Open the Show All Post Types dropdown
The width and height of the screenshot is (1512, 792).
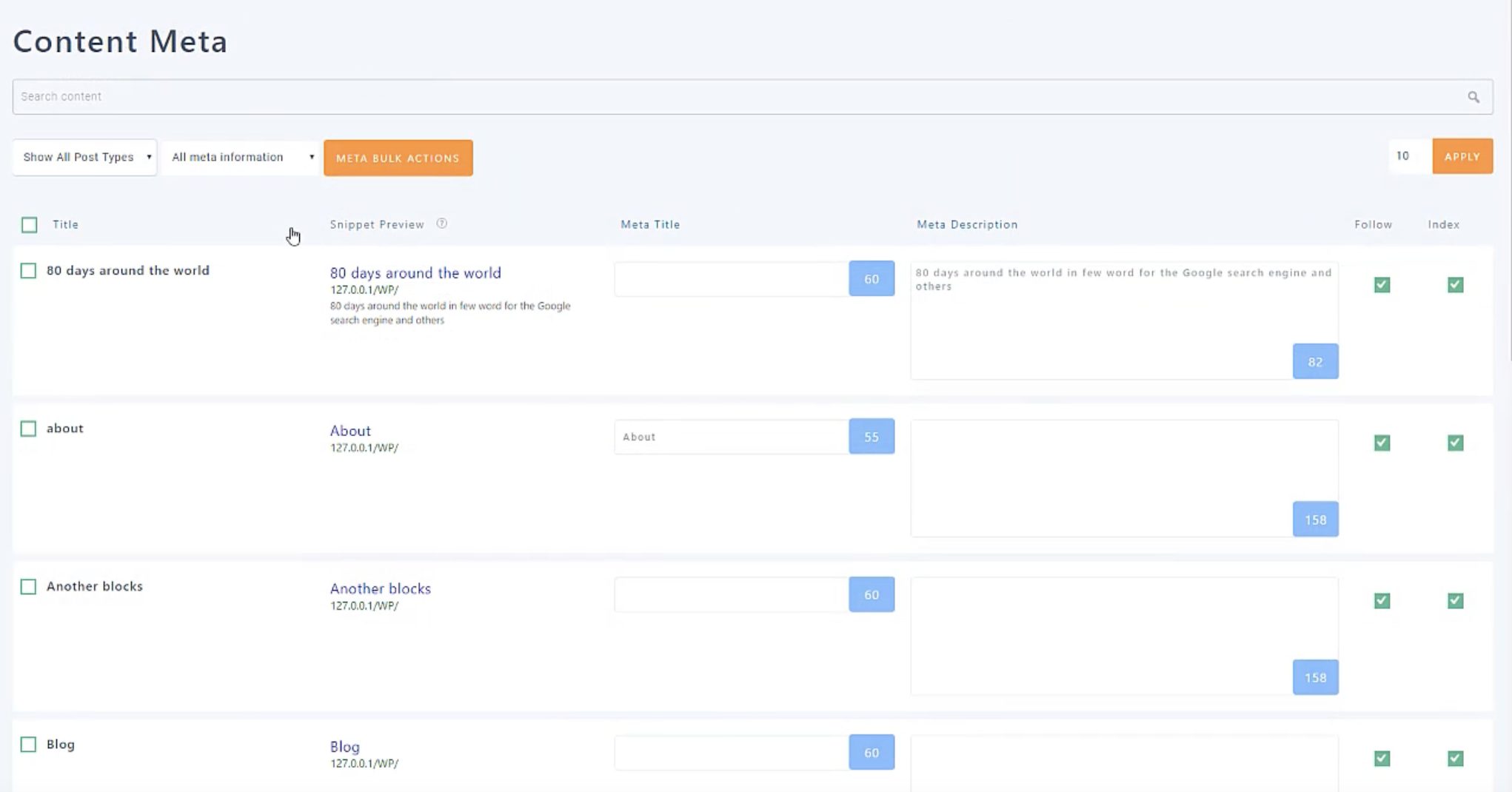point(84,157)
